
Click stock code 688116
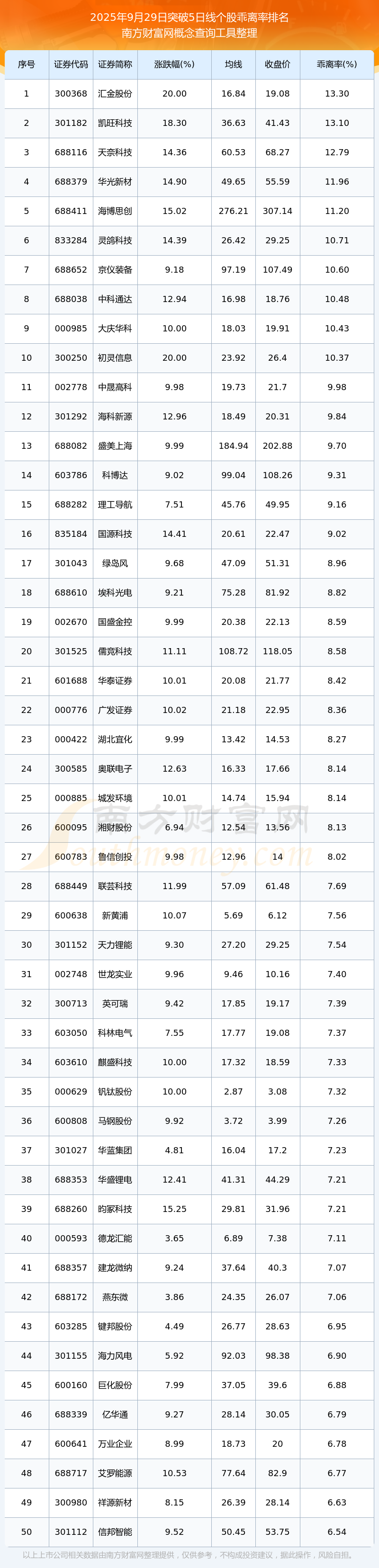click(x=71, y=152)
